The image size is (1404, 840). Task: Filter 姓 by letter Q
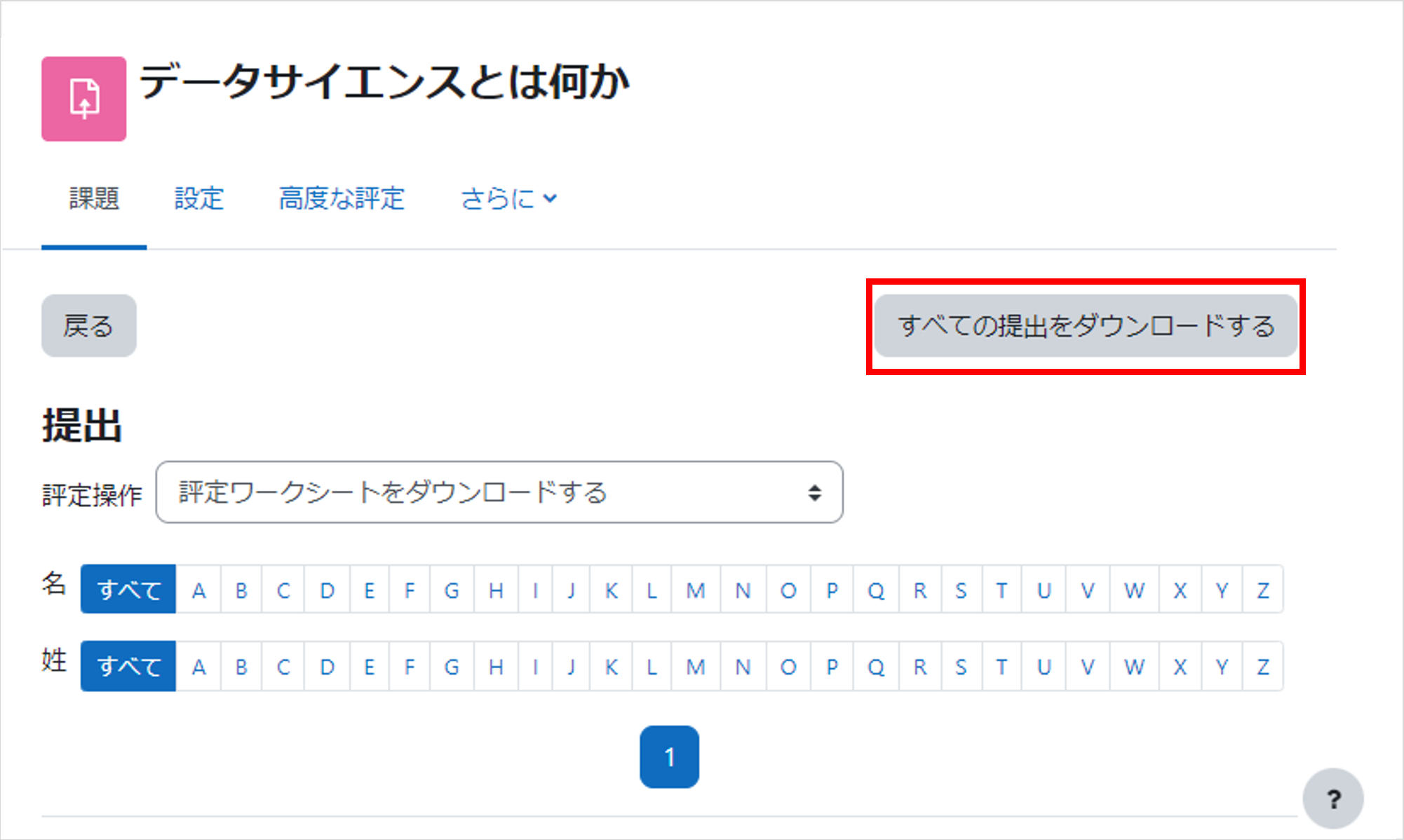click(876, 665)
